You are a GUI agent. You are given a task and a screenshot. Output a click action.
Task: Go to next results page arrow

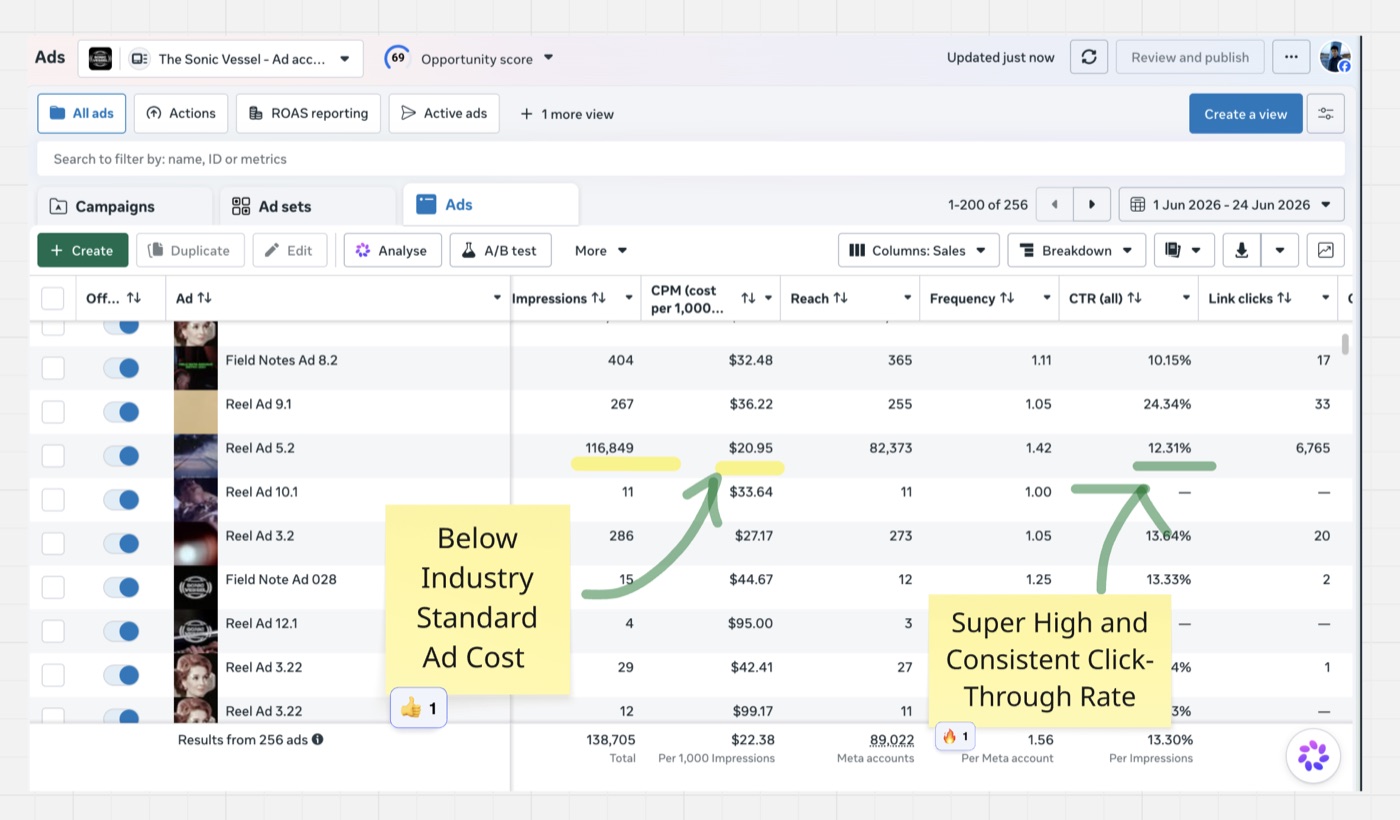click(x=1092, y=204)
